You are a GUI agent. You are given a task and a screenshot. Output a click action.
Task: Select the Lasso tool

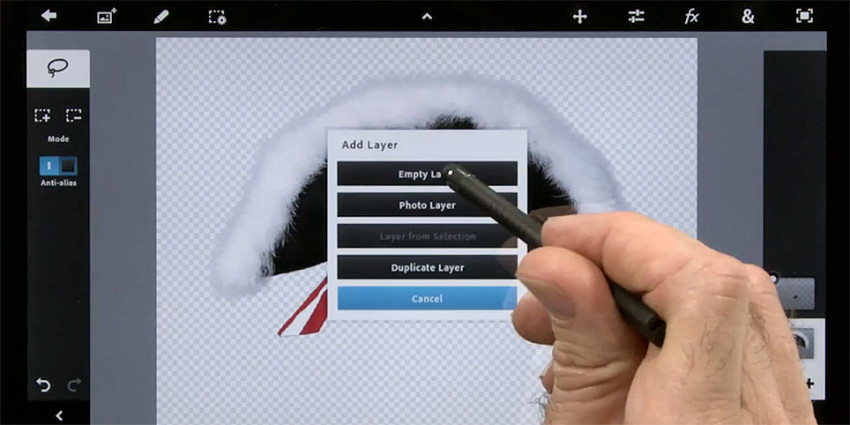pos(58,69)
